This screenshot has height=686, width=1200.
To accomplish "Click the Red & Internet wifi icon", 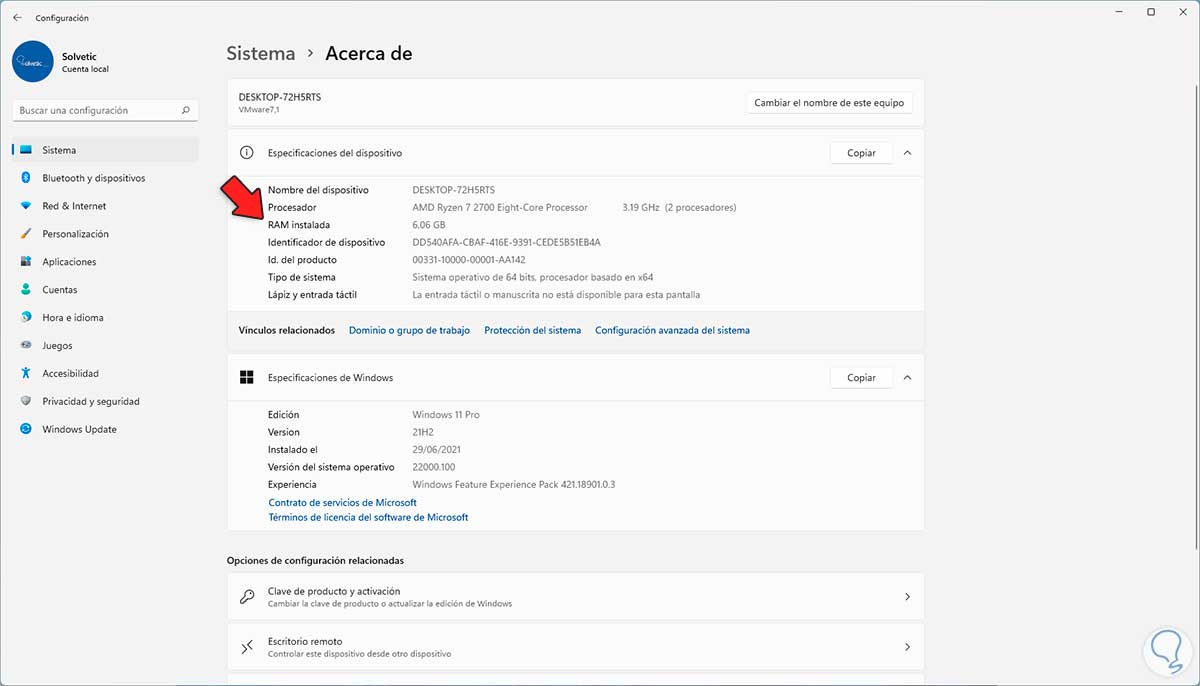I will (26, 206).
